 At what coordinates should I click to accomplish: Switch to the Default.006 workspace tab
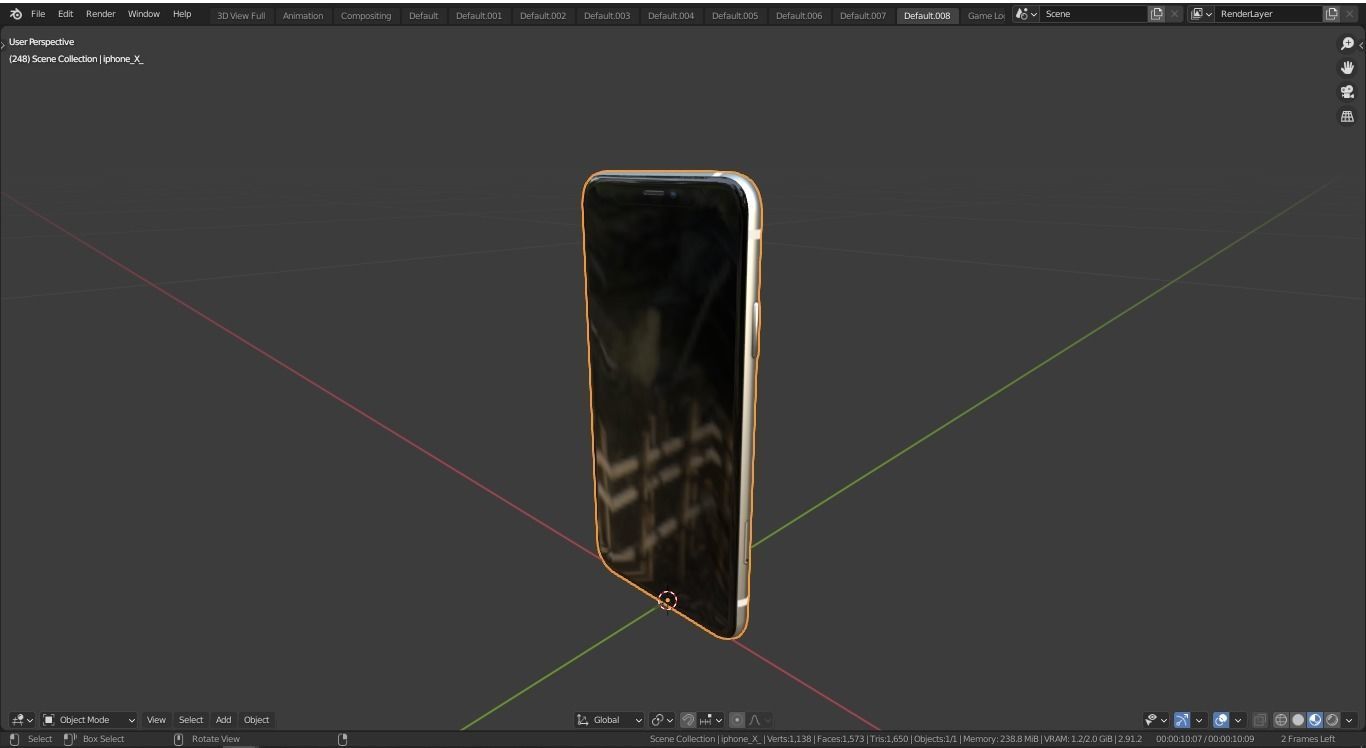[x=799, y=15]
